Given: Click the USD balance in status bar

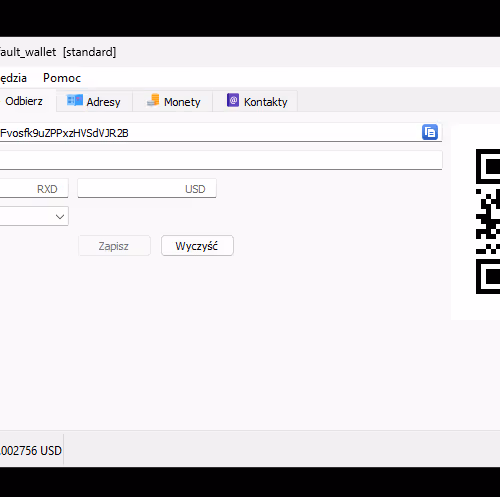Looking at the screenshot, I should coord(31,451).
